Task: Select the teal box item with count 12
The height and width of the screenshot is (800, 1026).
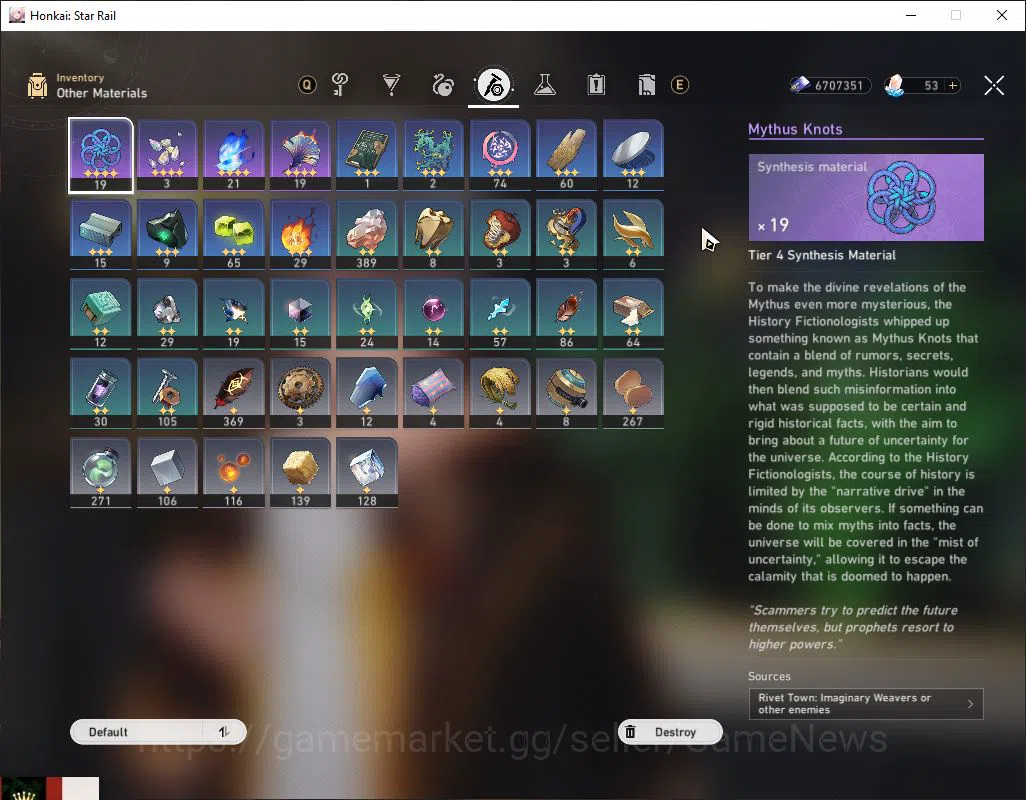Action: (100, 313)
